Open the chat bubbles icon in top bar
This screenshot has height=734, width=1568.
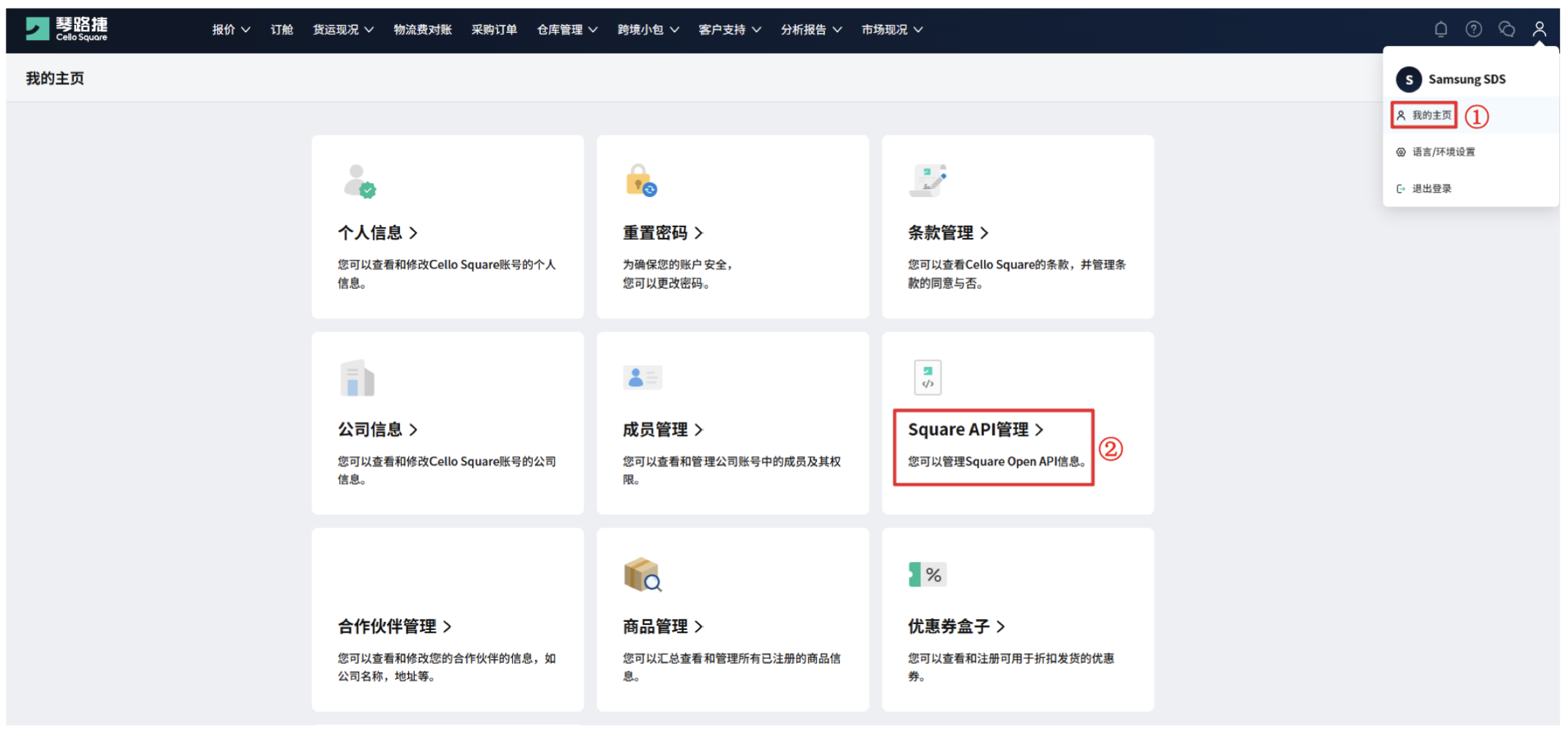(1506, 29)
